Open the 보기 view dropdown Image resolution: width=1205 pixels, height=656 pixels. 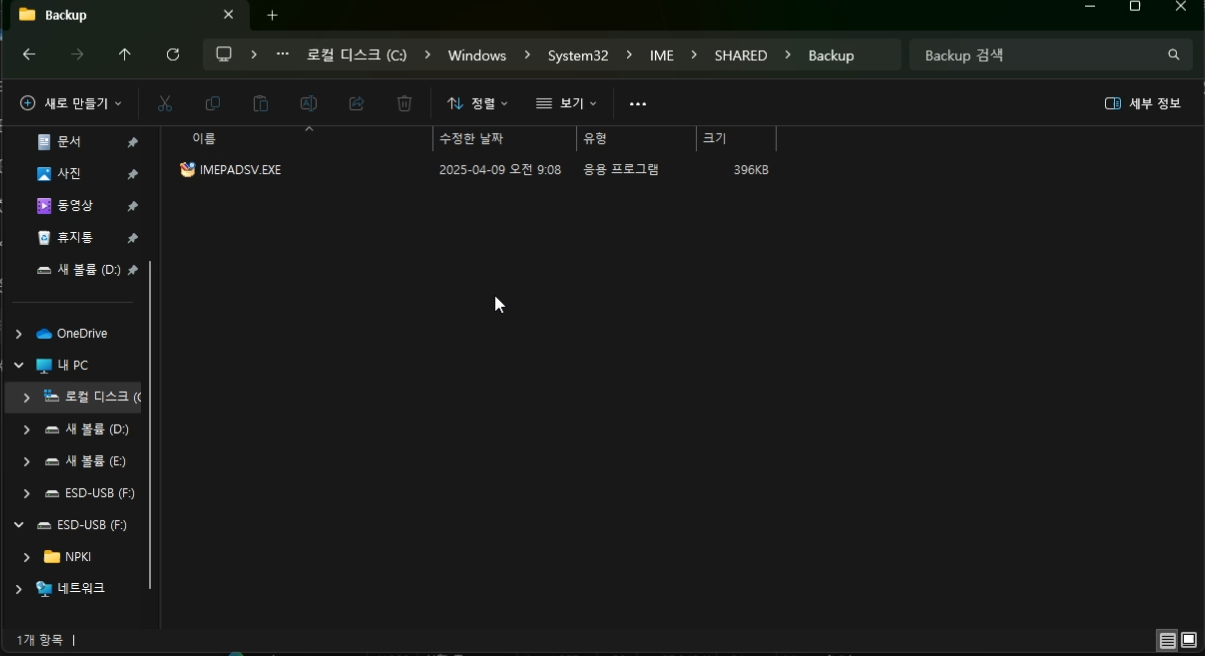(566, 104)
